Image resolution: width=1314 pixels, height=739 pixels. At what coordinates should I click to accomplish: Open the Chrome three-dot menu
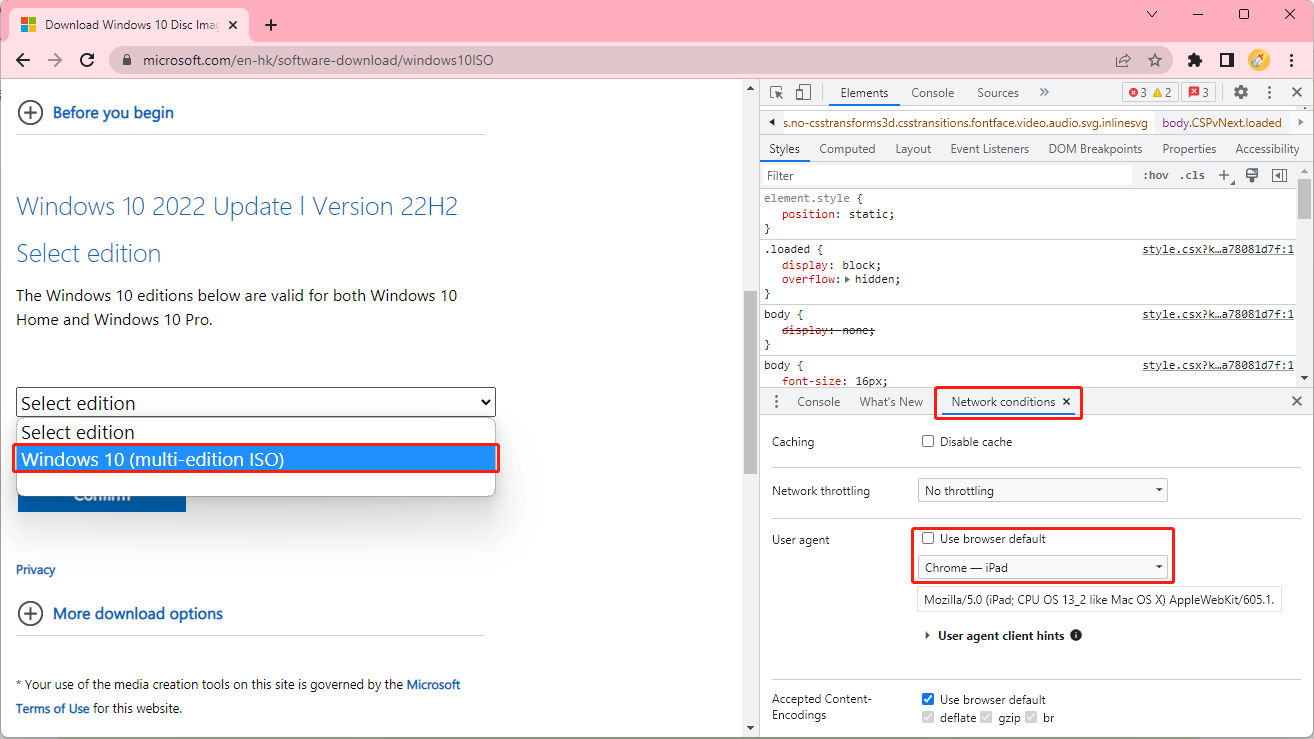(1290, 60)
